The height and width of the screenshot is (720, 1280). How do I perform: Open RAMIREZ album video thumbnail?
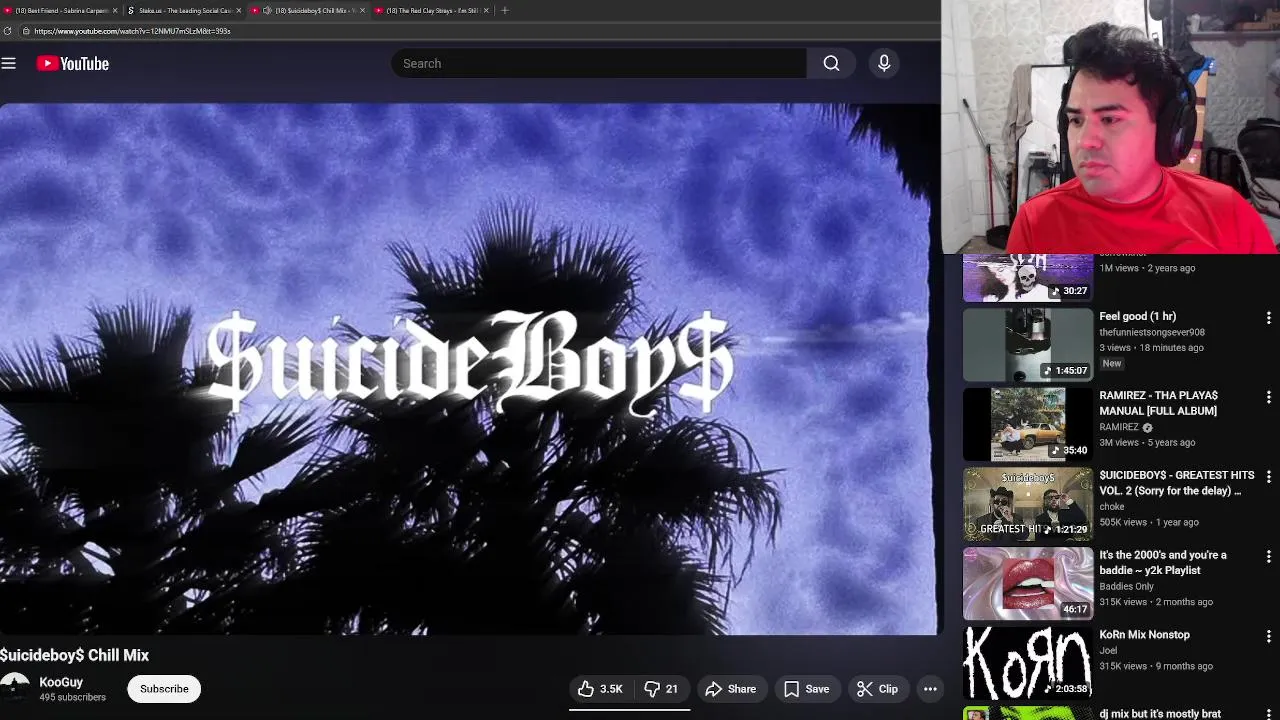coord(1028,424)
